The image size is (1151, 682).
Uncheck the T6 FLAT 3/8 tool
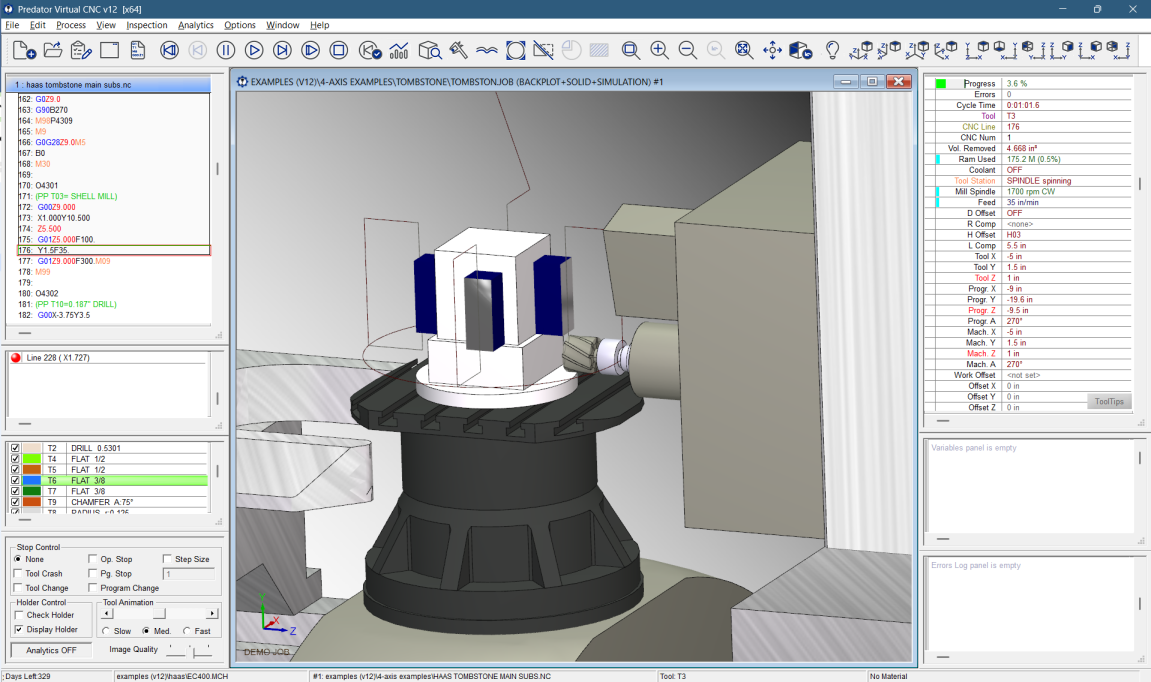14,481
